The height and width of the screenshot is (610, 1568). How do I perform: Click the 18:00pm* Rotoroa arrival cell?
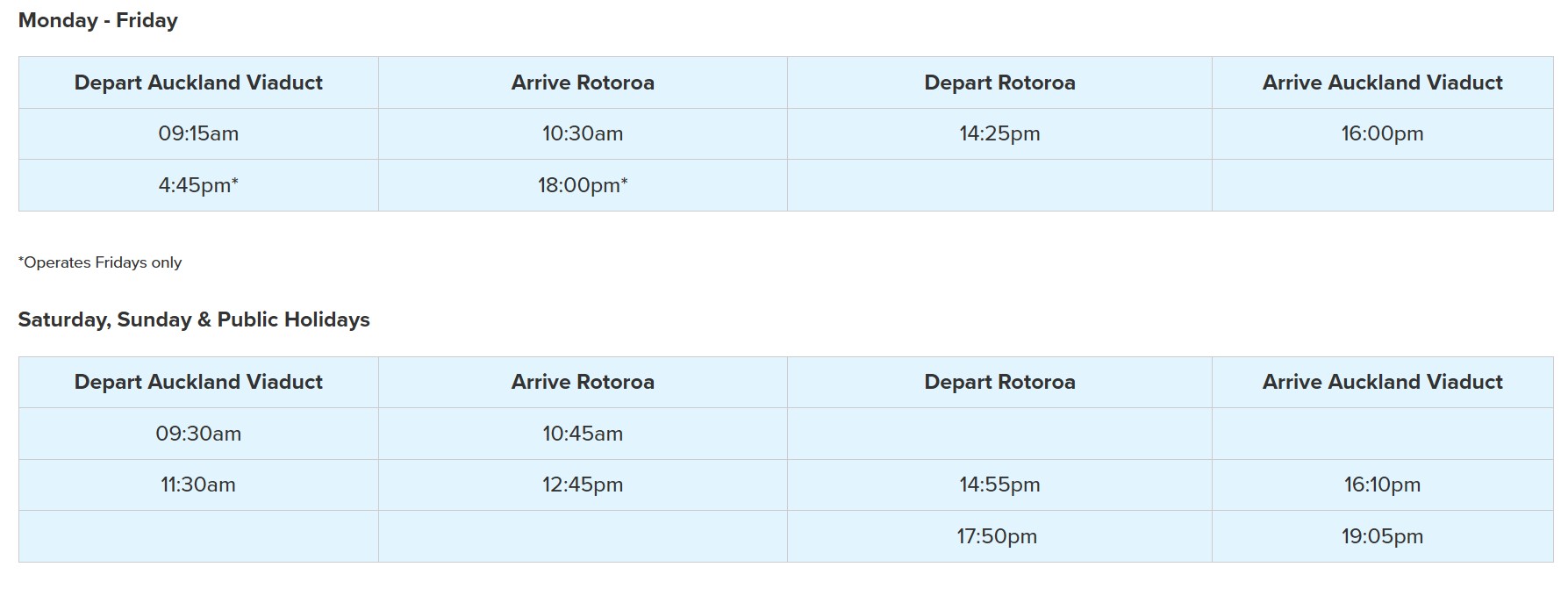point(583,185)
